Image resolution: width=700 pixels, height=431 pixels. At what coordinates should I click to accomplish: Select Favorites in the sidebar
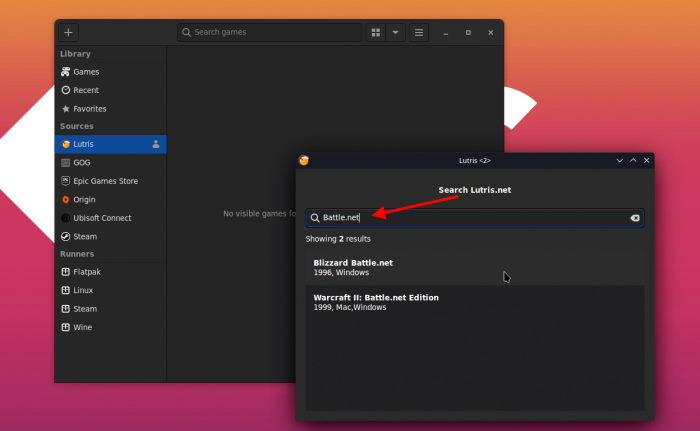coord(111,109)
